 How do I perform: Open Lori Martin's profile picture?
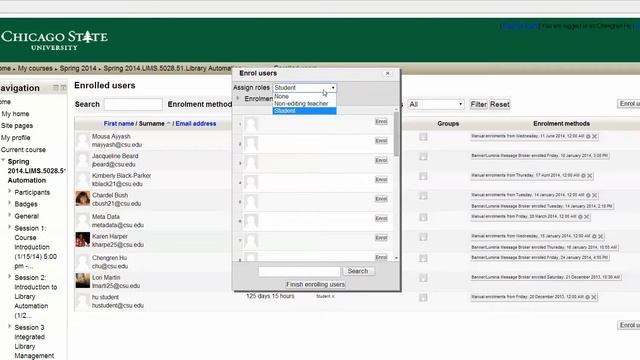click(82, 280)
